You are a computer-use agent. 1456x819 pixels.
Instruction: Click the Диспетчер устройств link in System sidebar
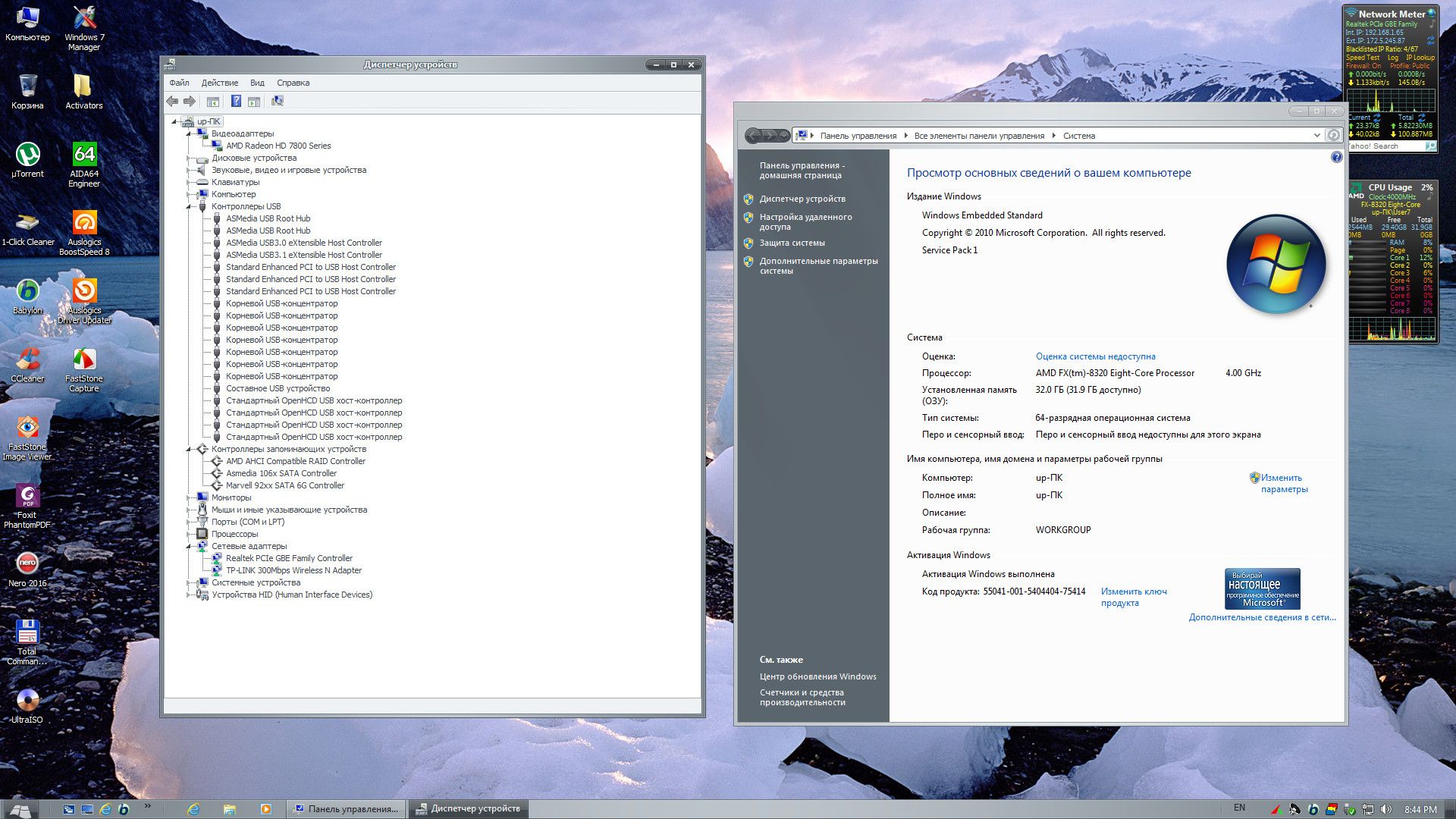802,199
